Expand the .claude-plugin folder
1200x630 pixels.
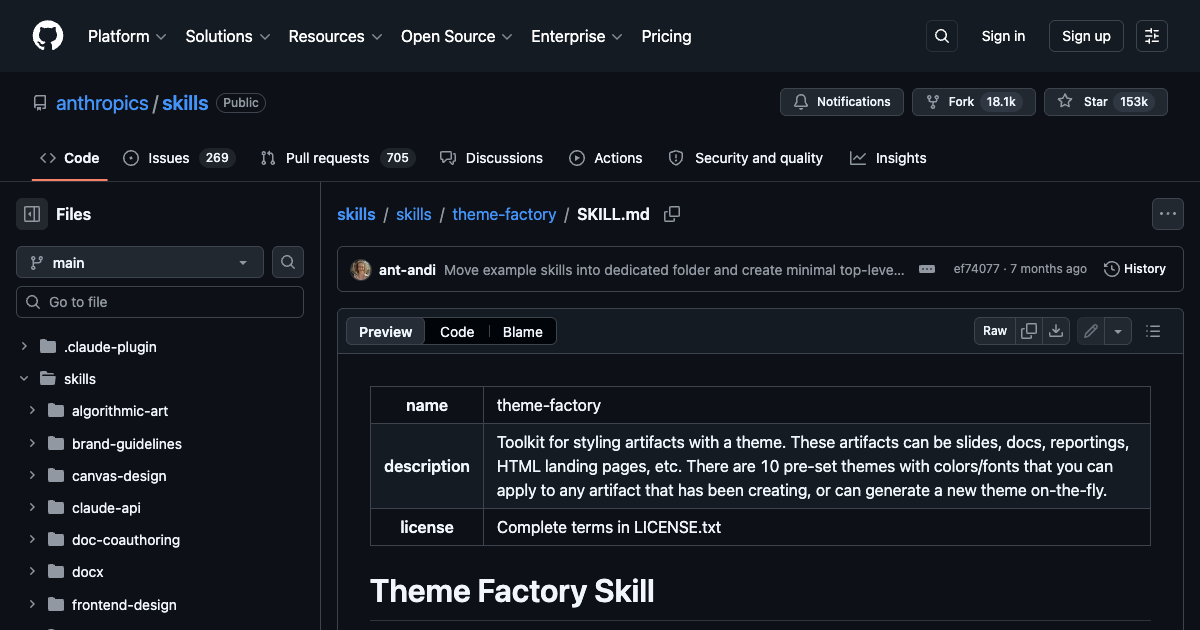pyautogui.click(x=24, y=347)
